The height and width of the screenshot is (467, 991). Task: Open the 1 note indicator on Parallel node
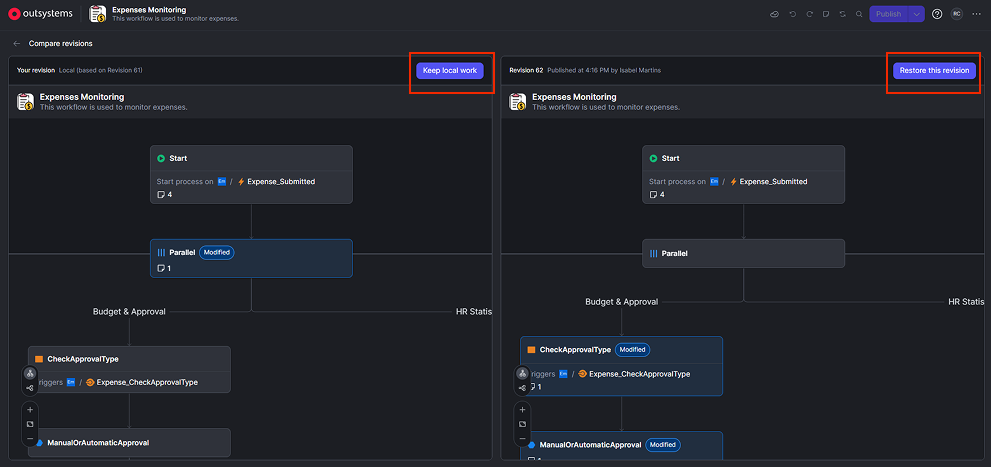[x=164, y=269]
